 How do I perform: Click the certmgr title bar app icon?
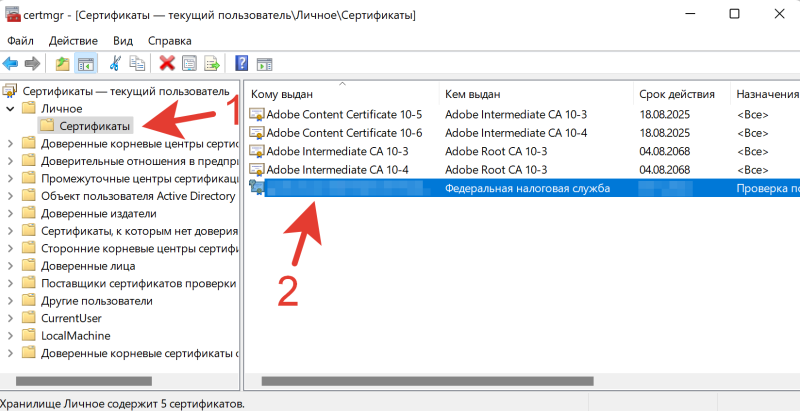coord(13,14)
